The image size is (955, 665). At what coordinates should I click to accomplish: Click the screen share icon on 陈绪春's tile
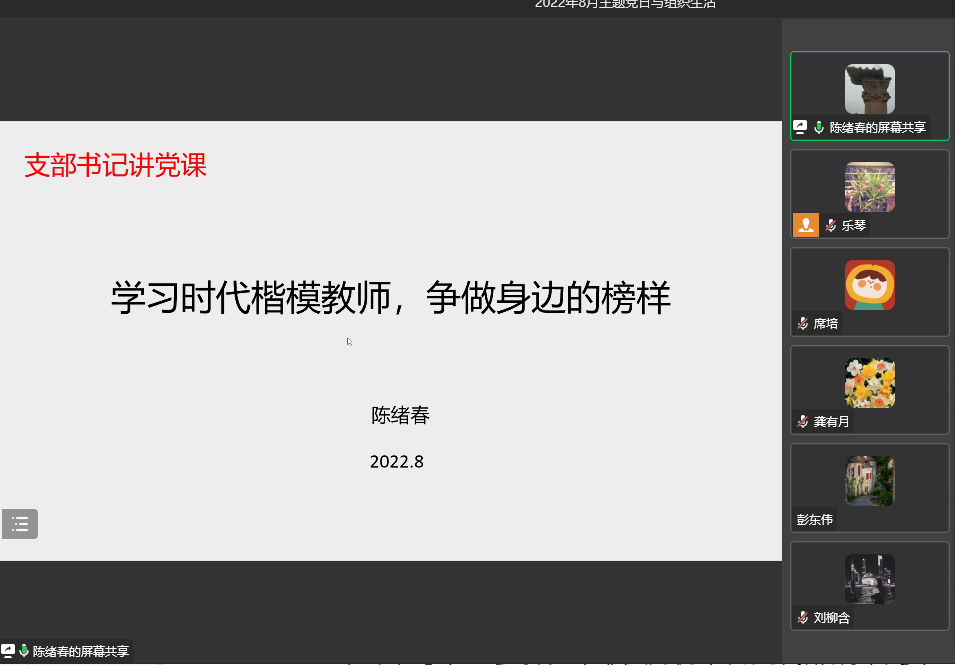click(800, 127)
